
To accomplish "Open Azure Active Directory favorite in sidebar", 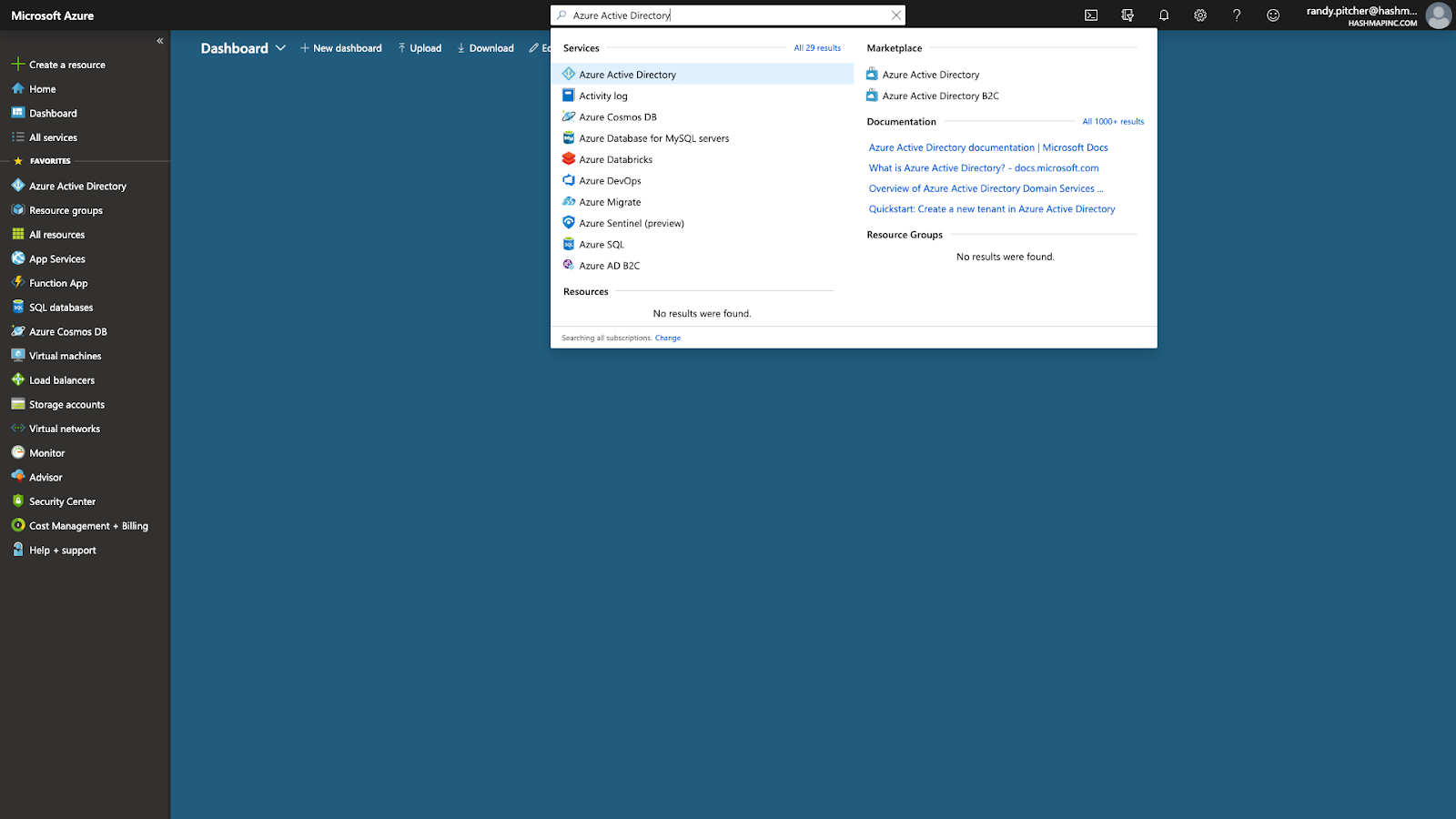I will tap(77, 186).
